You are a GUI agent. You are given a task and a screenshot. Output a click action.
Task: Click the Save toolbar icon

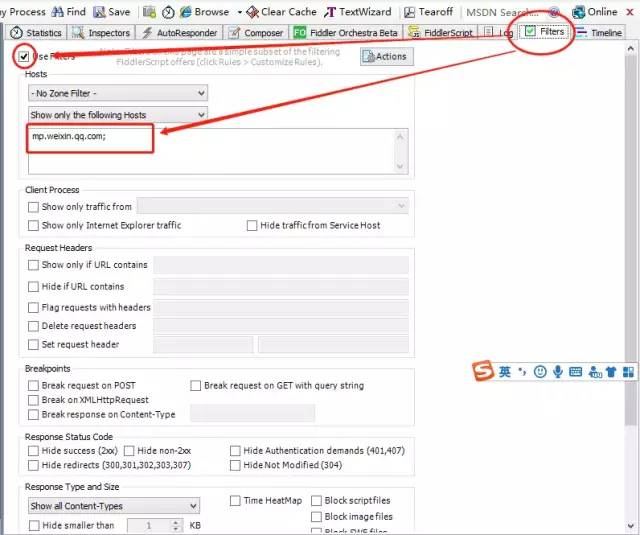coord(99,12)
